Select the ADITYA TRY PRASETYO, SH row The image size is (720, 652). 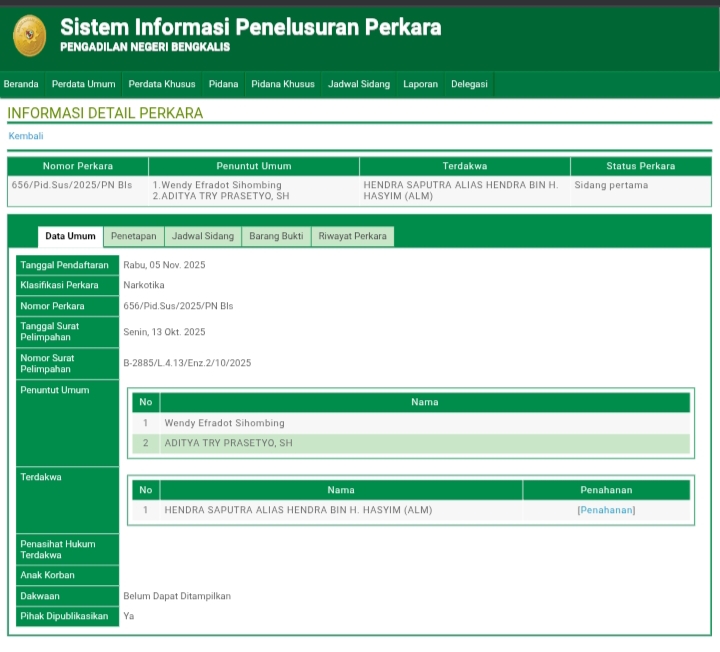(228, 443)
